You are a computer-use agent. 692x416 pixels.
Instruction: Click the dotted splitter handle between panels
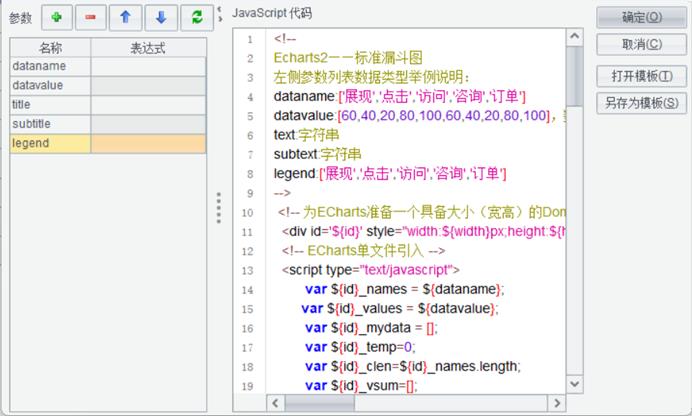click(x=219, y=209)
